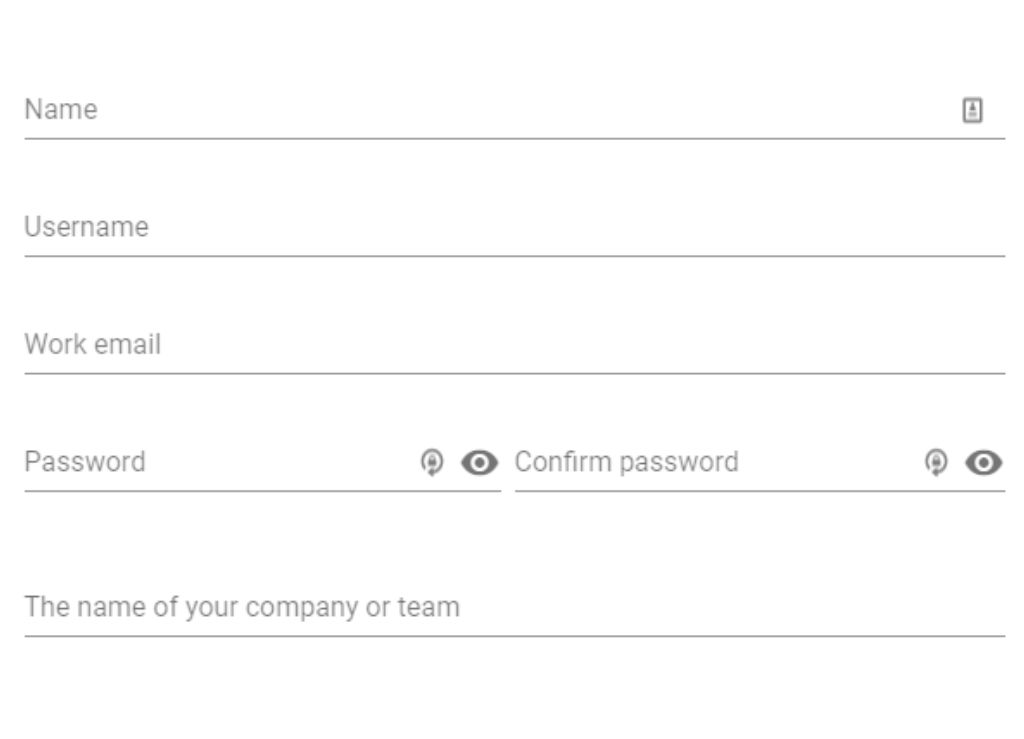Open password manager icon in Confirm password field

936,462
